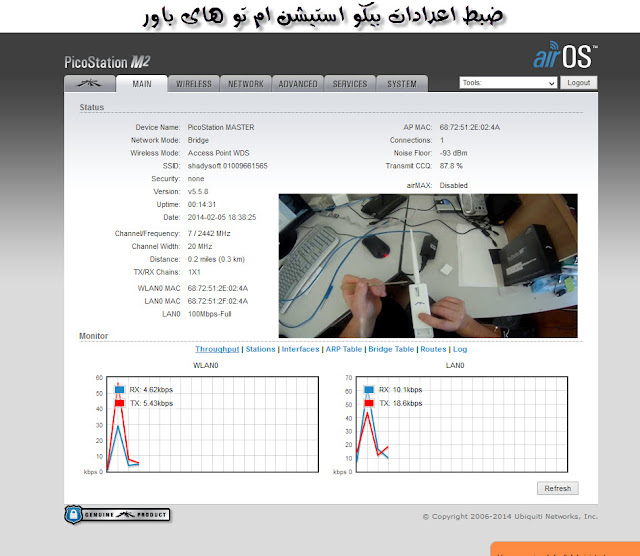
Task: Select Device Name value PicoStation MASTER
Action: (221, 127)
